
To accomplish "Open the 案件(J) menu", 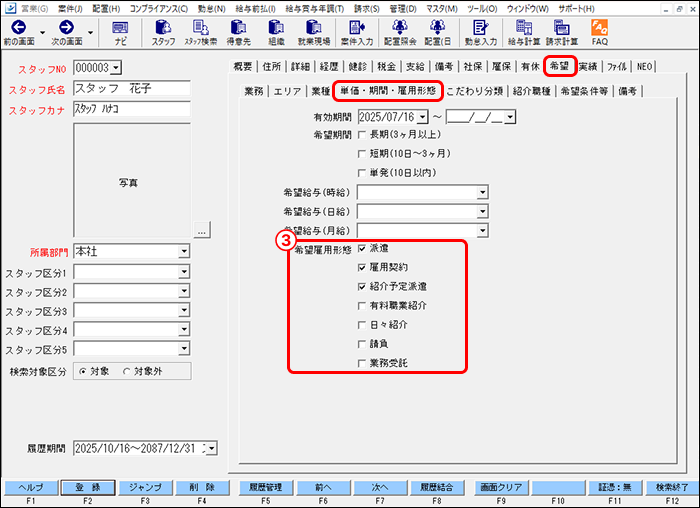I will tap(70, 8).
